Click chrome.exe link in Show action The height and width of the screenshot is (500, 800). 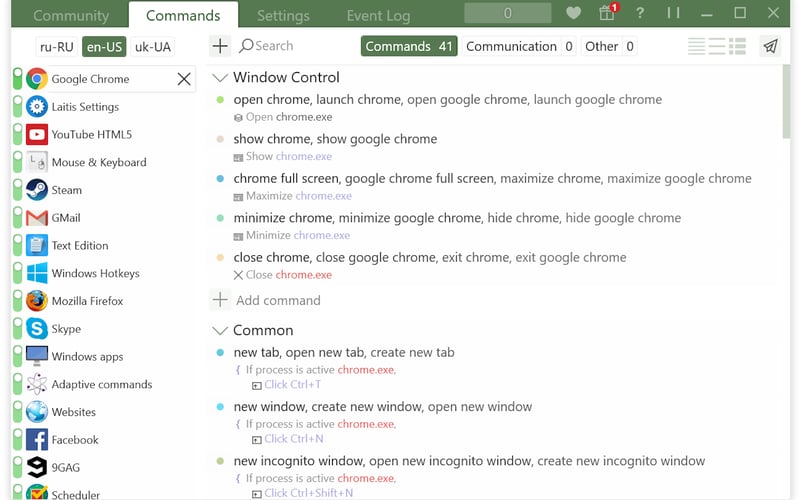coord(304,156)
